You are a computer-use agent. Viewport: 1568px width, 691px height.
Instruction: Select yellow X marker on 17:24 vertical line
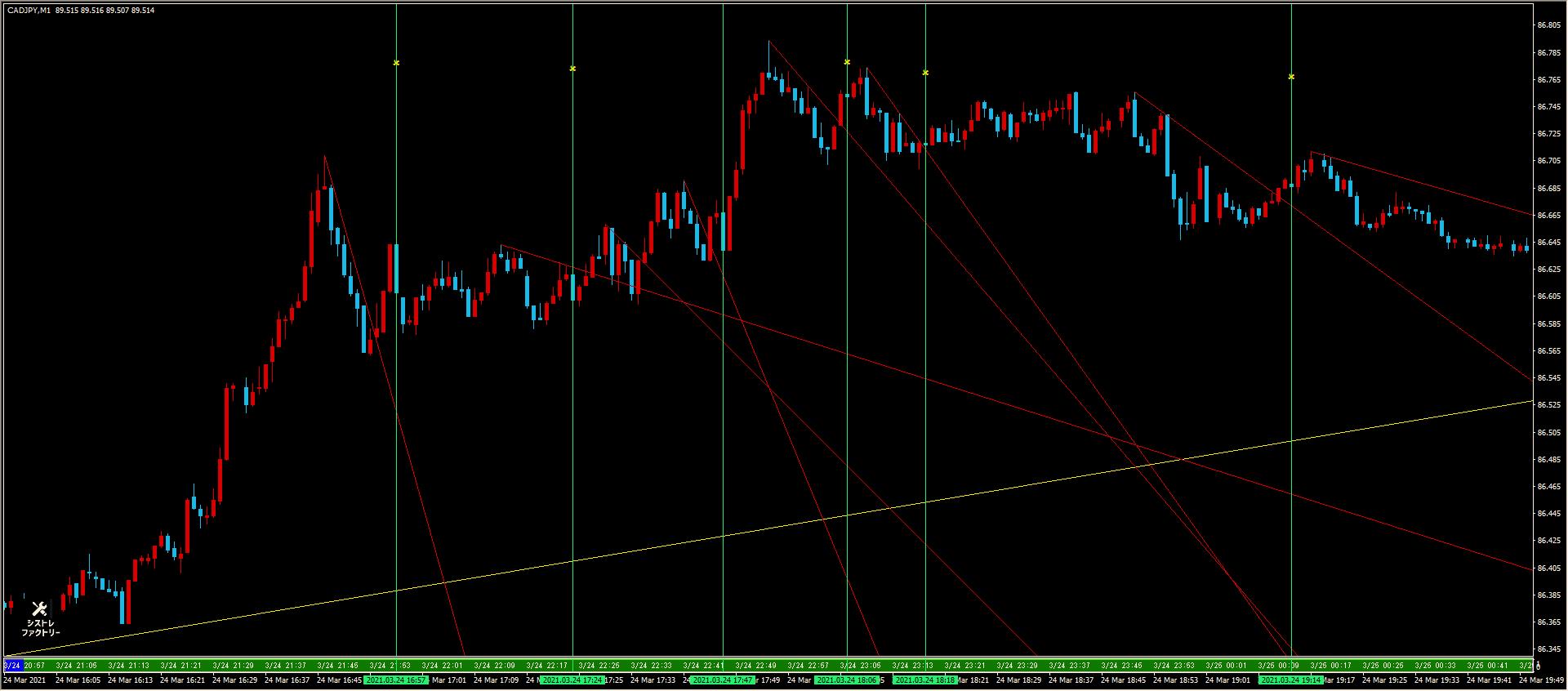pyautogui.click(x=572, y=69)
